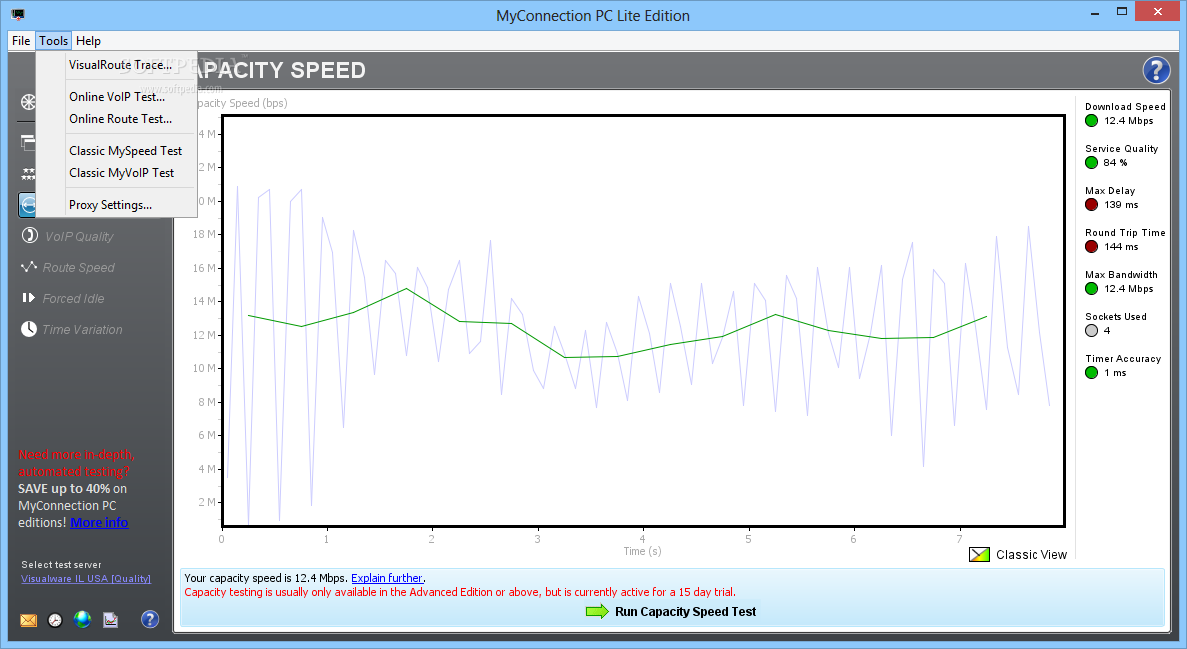1187x649 pixels.
Task: Click the Sockets Used value 4
Action: tap(1107, 331)
